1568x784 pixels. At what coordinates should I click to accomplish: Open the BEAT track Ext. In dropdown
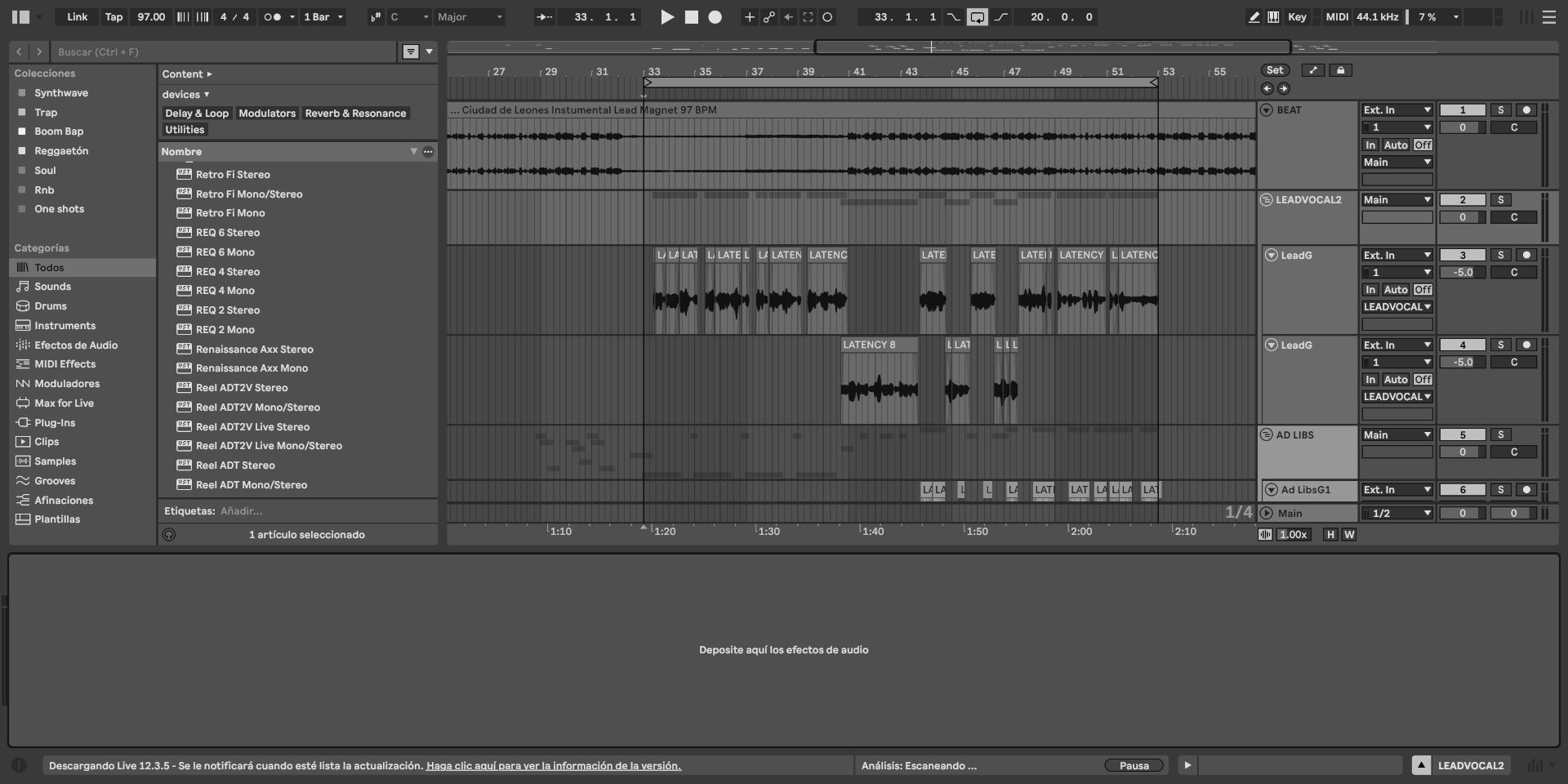click(1396, 110)
